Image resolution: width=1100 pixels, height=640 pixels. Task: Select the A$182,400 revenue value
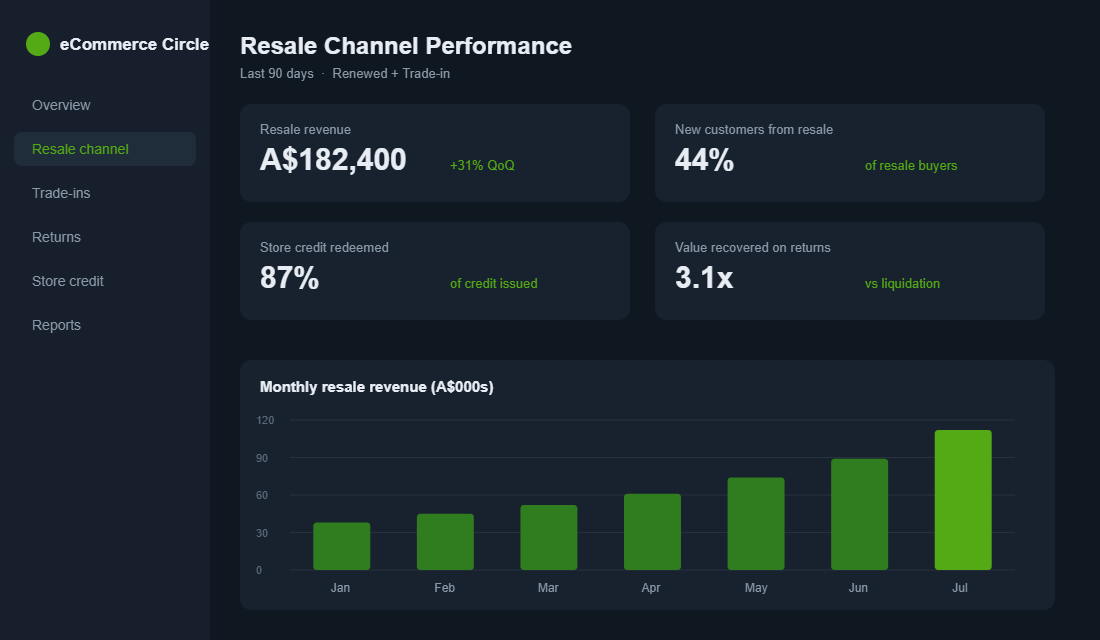(333, 160)
